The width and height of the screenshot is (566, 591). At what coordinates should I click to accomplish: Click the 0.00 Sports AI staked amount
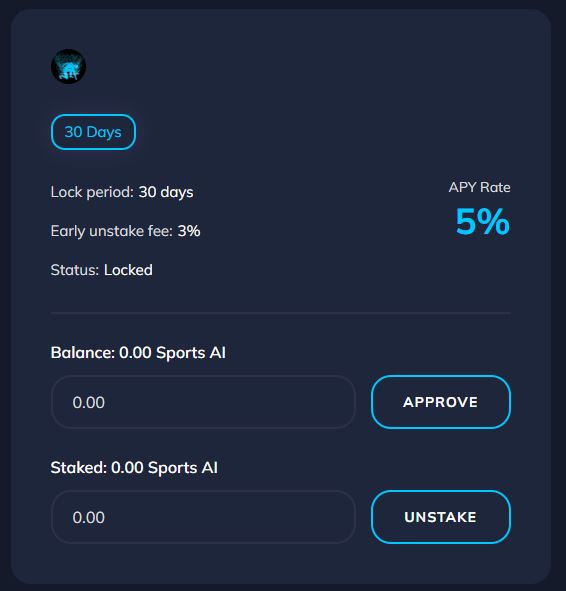(164, 468)
